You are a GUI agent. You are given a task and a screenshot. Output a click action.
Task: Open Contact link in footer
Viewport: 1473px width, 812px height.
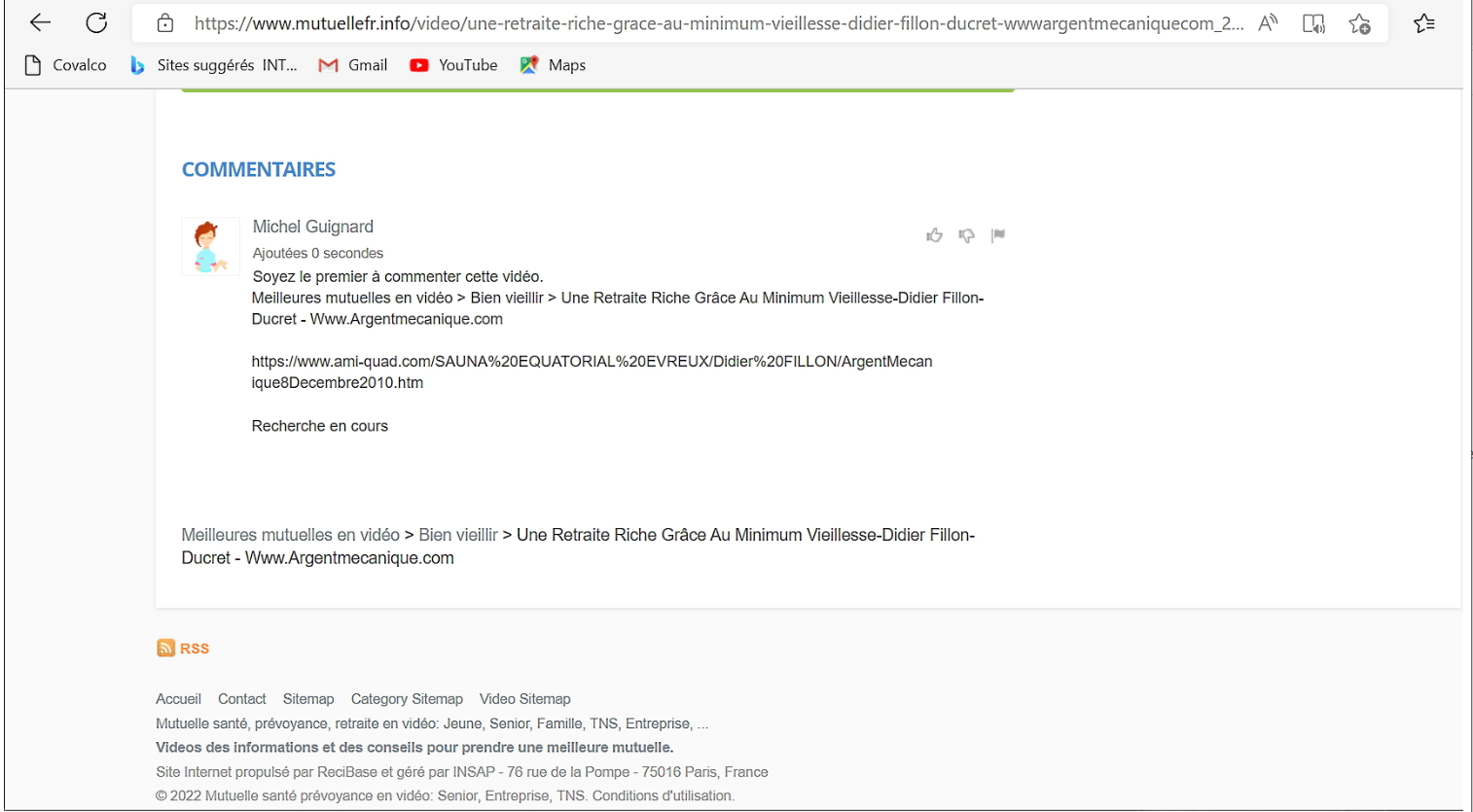(x=241, y=699)
